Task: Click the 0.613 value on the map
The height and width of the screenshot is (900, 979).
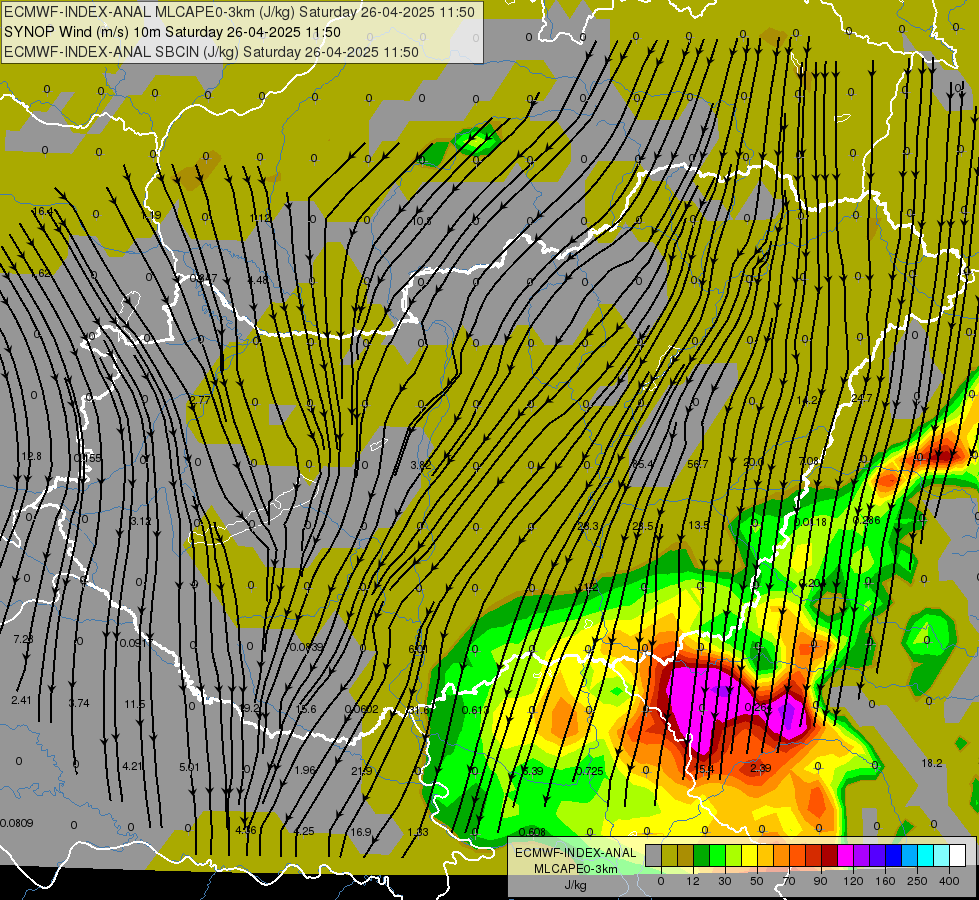Action: (x=476, y=710)
